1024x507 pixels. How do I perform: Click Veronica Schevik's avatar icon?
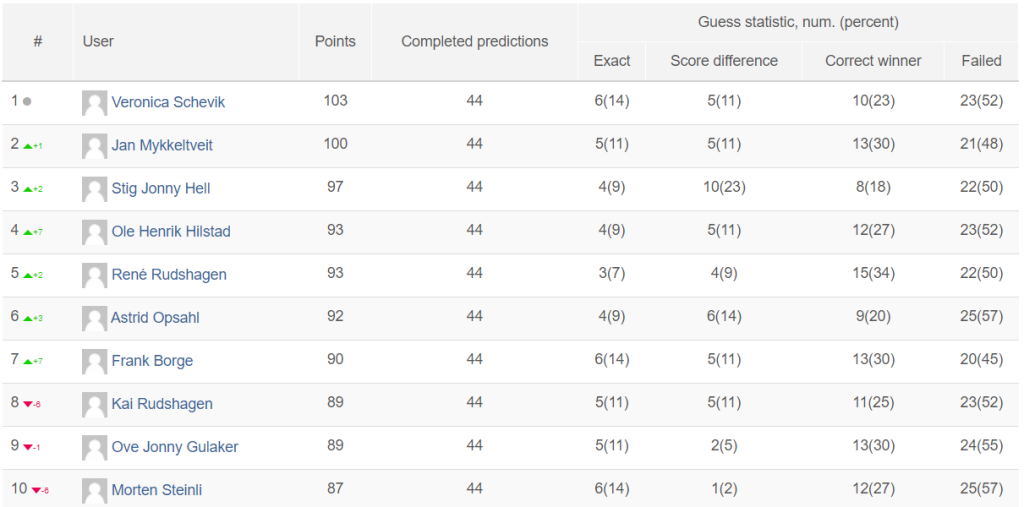tap(95, 103)
